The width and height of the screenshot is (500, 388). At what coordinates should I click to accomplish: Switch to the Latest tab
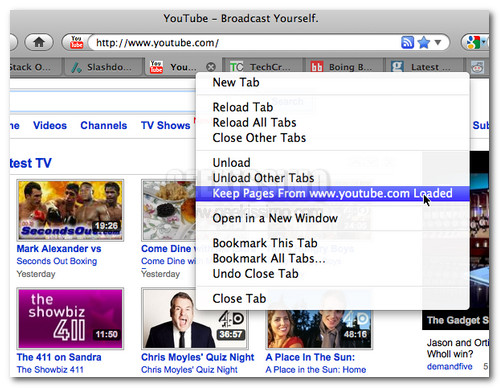click(x=424, y=67)
